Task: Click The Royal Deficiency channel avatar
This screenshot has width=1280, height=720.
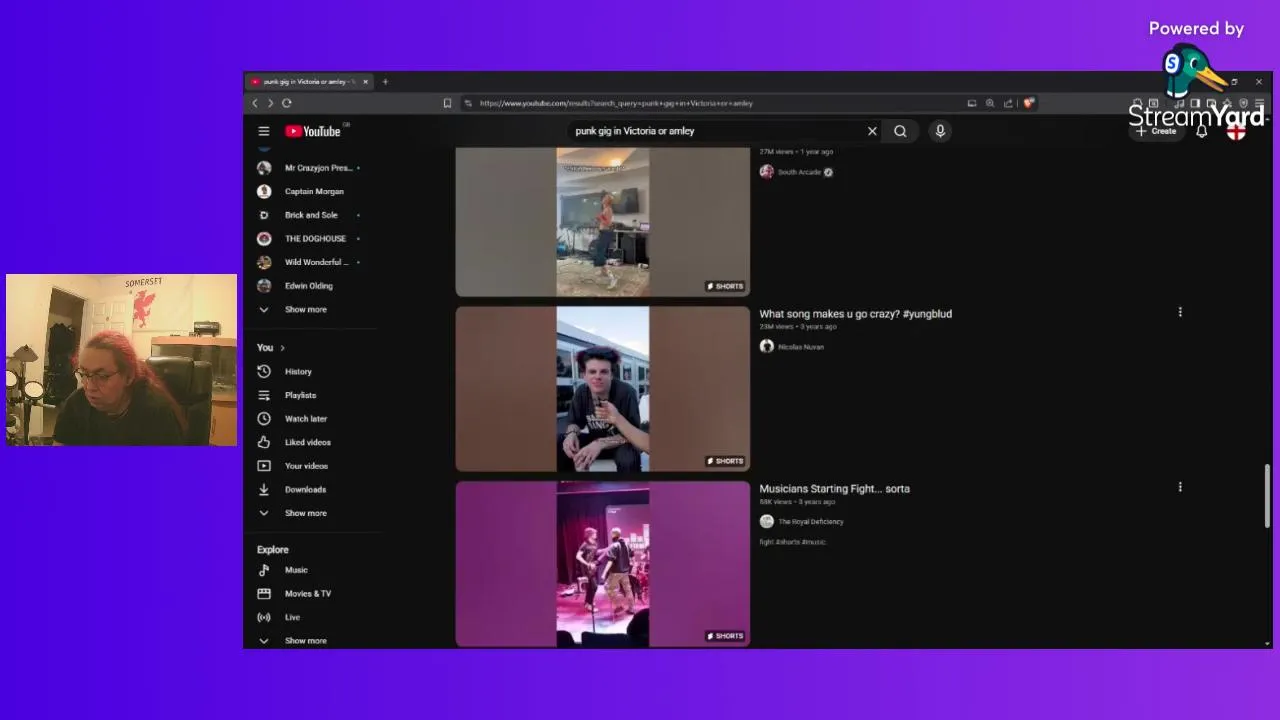Action: [x=767, y=521]
